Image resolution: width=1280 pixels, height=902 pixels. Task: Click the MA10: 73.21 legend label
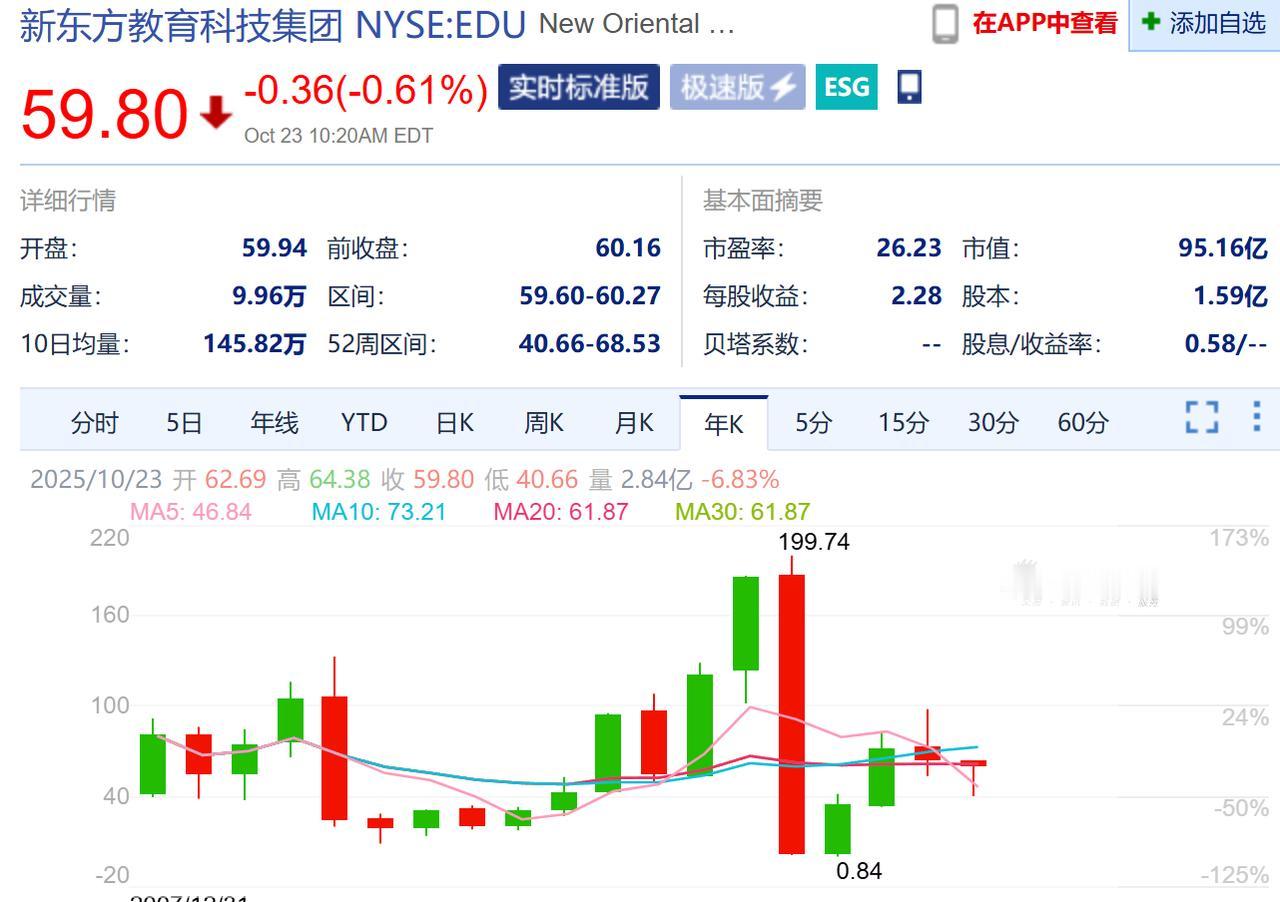[x=379, y=512]
